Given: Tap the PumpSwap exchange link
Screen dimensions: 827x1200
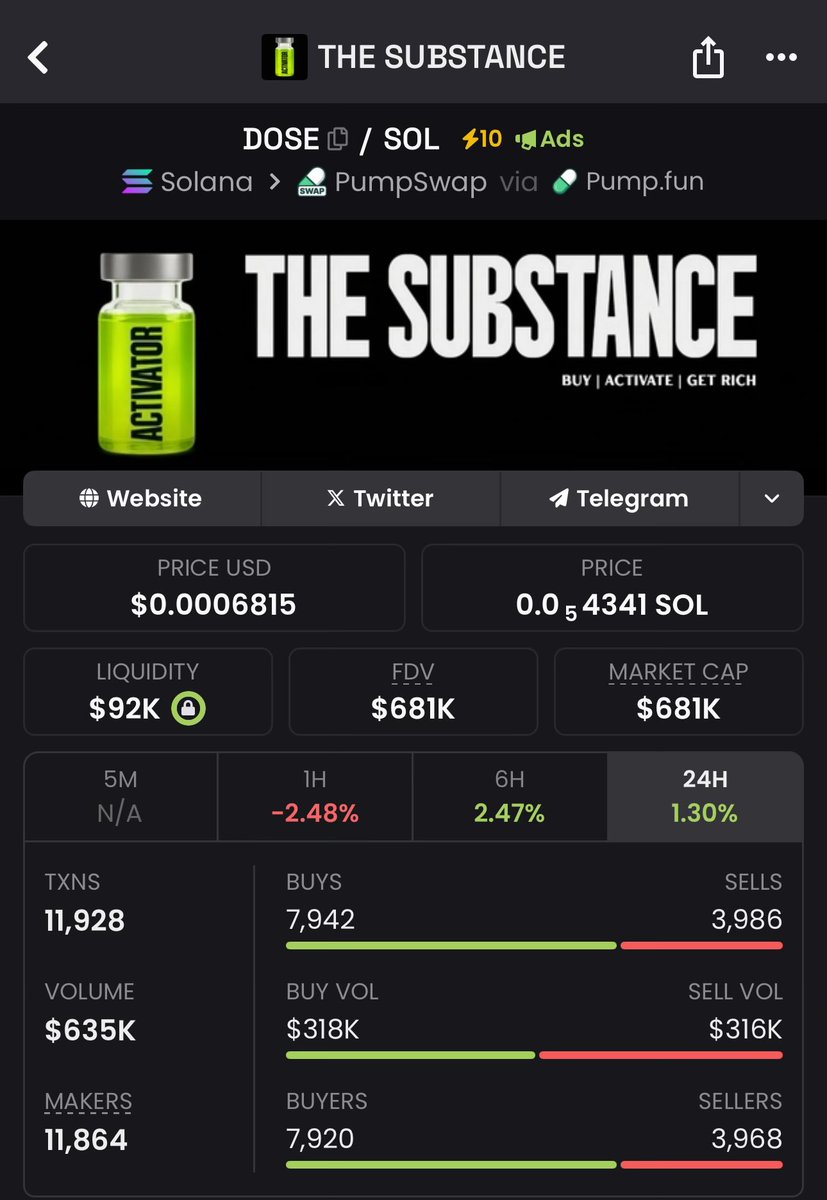Looking at the screenshot, I should coord(391,182).
